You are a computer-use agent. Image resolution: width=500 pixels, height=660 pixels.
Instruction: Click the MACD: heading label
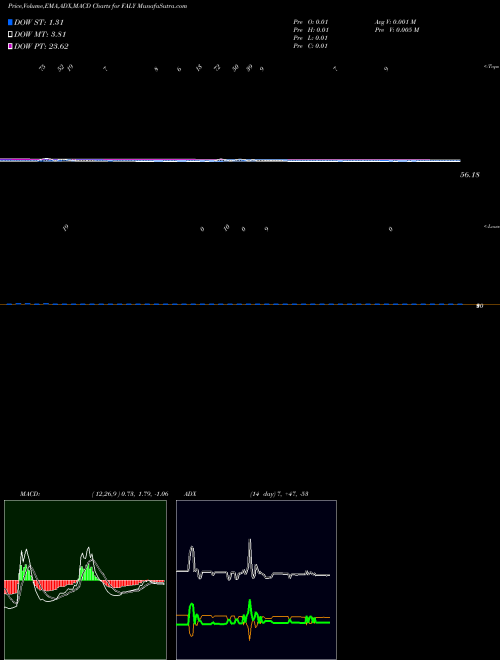tap(30, 494)
